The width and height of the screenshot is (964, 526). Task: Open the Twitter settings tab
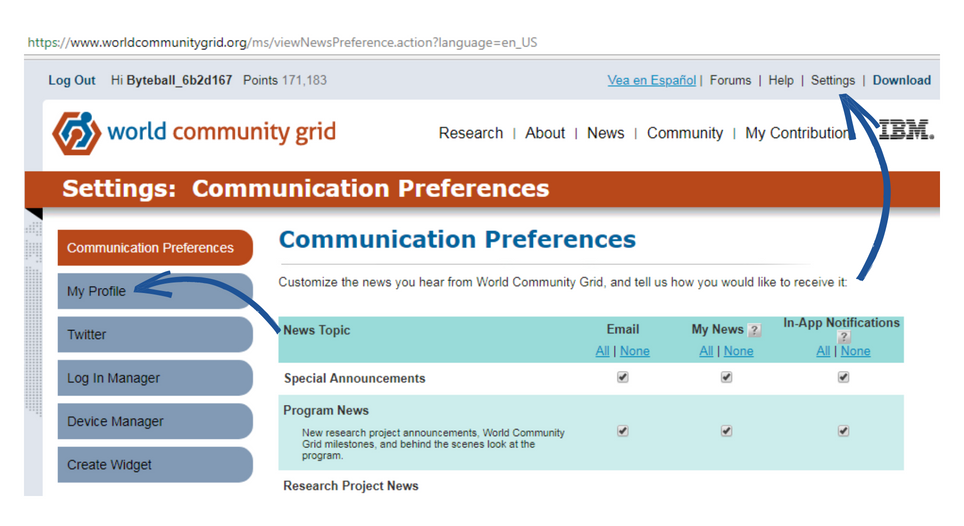point(155,334)
